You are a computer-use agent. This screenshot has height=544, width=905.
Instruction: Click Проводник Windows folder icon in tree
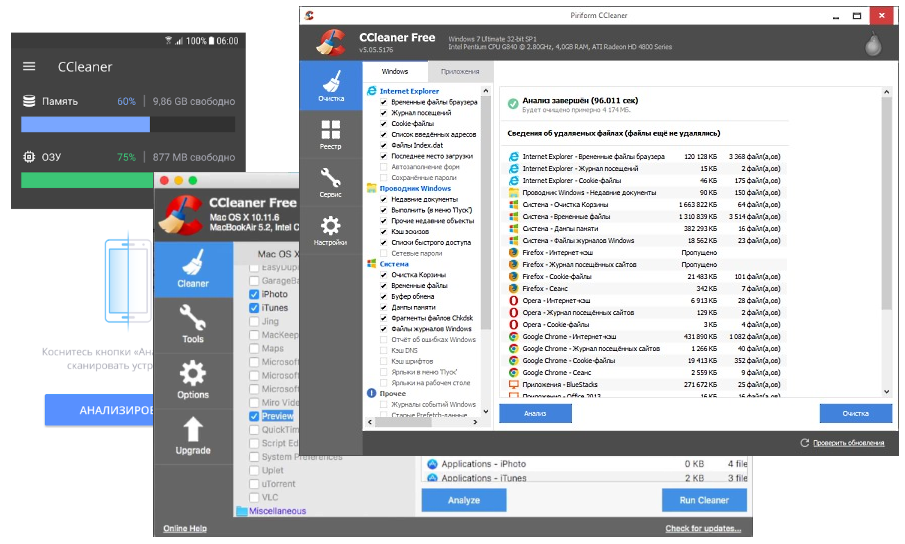pyautogui.click(x=372, y=188)
